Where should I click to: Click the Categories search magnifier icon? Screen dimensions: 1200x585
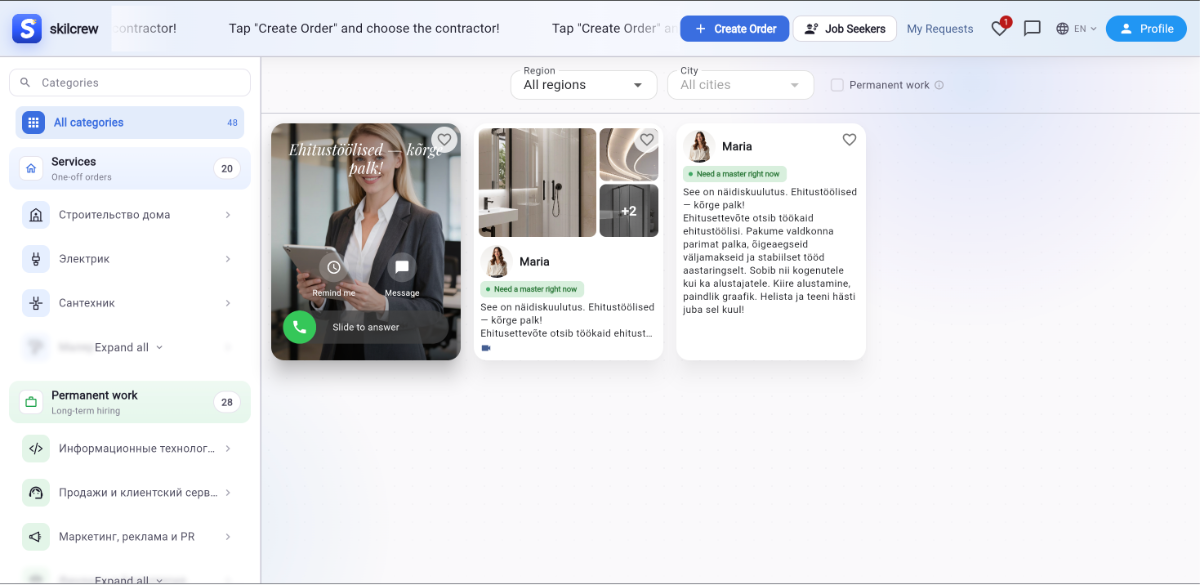point(26,83)
